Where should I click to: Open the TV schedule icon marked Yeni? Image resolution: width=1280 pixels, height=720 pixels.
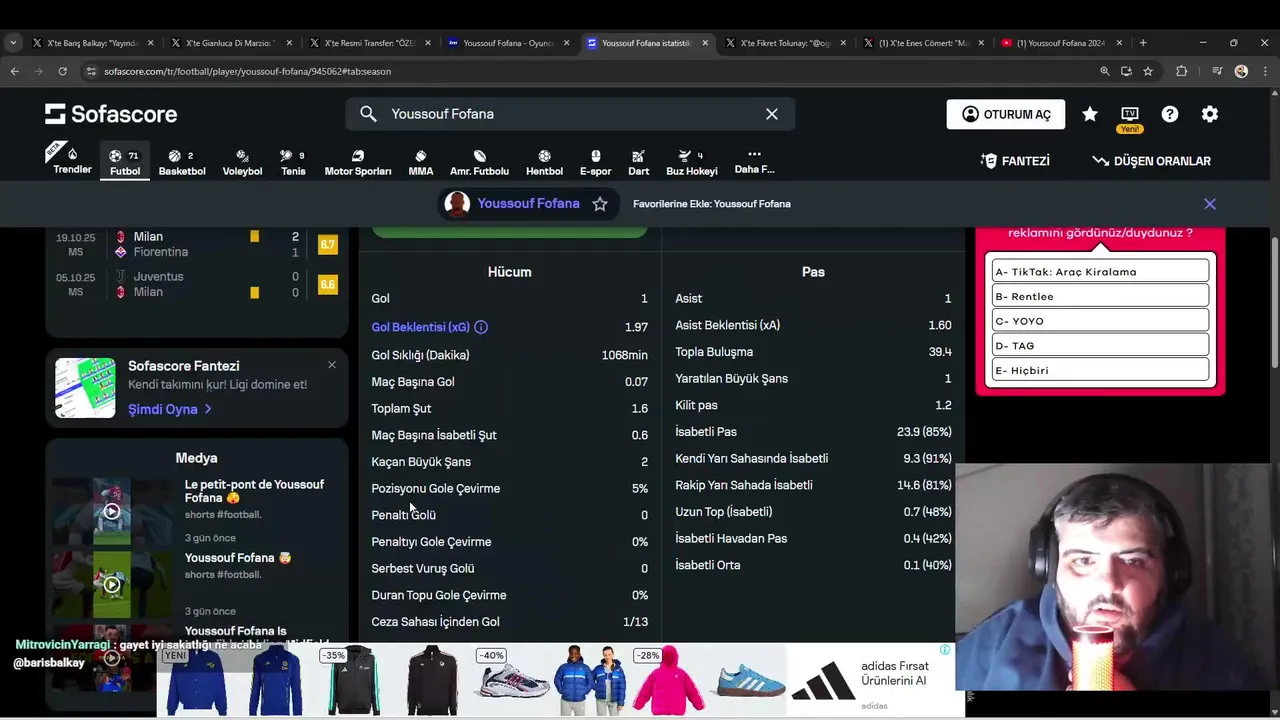point(1130,118)
